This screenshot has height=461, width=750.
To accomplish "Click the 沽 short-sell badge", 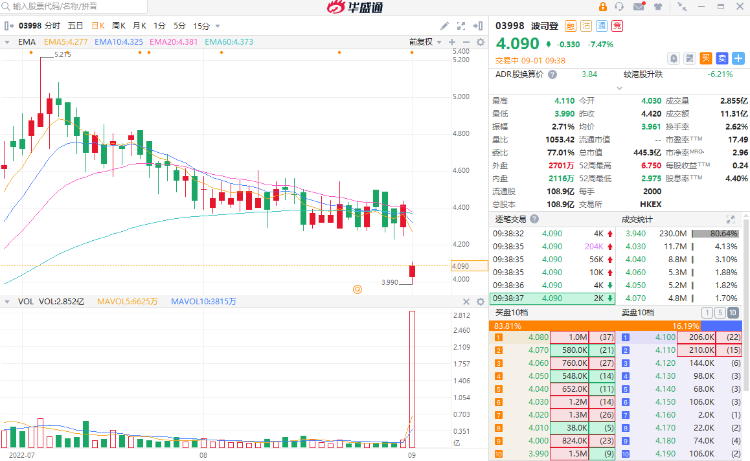I will (x=586, y=26).
